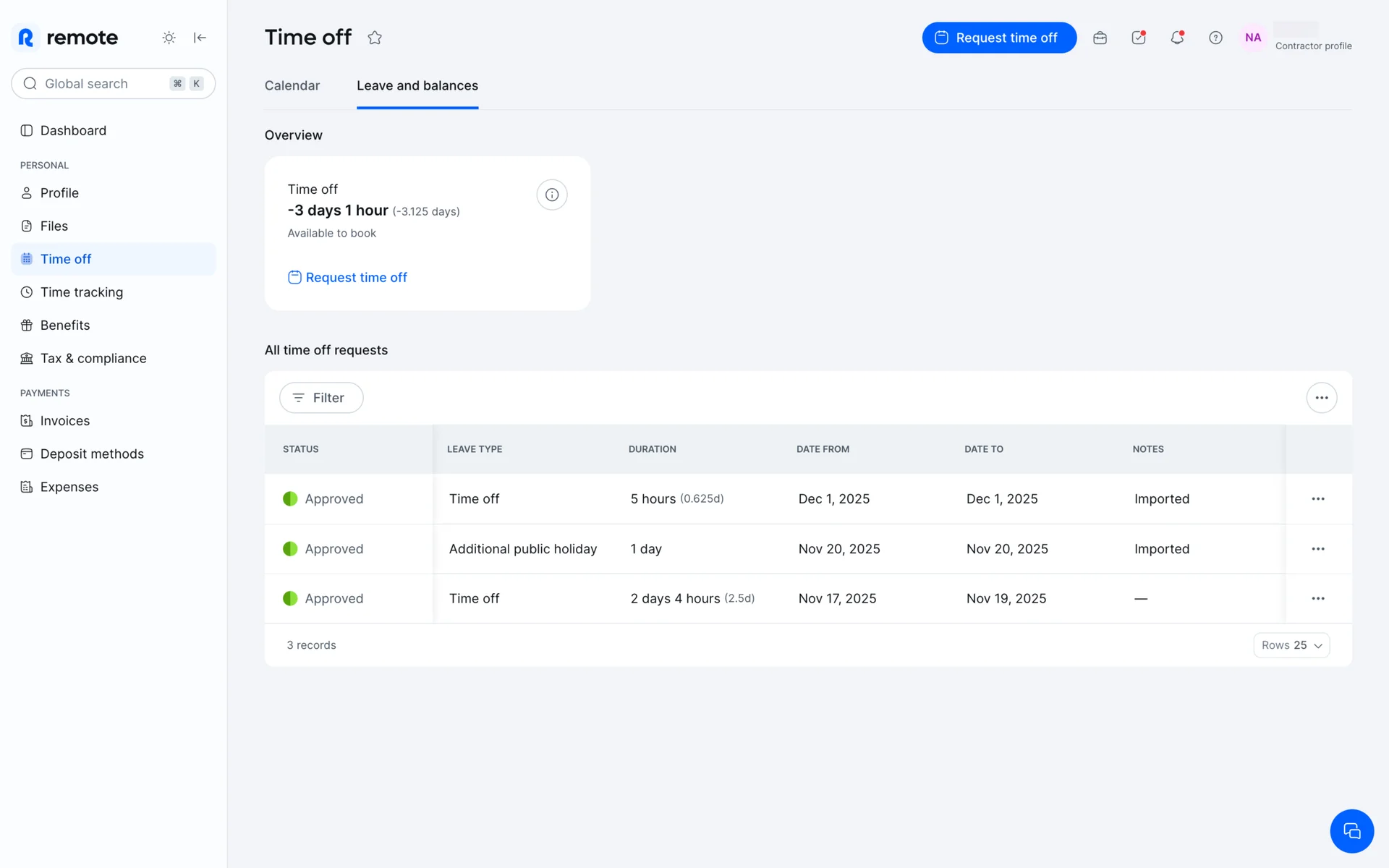The height and width of the screenshot is (868, 1389).
Task: Favorite this page with star icon
Action: point(374,38)
